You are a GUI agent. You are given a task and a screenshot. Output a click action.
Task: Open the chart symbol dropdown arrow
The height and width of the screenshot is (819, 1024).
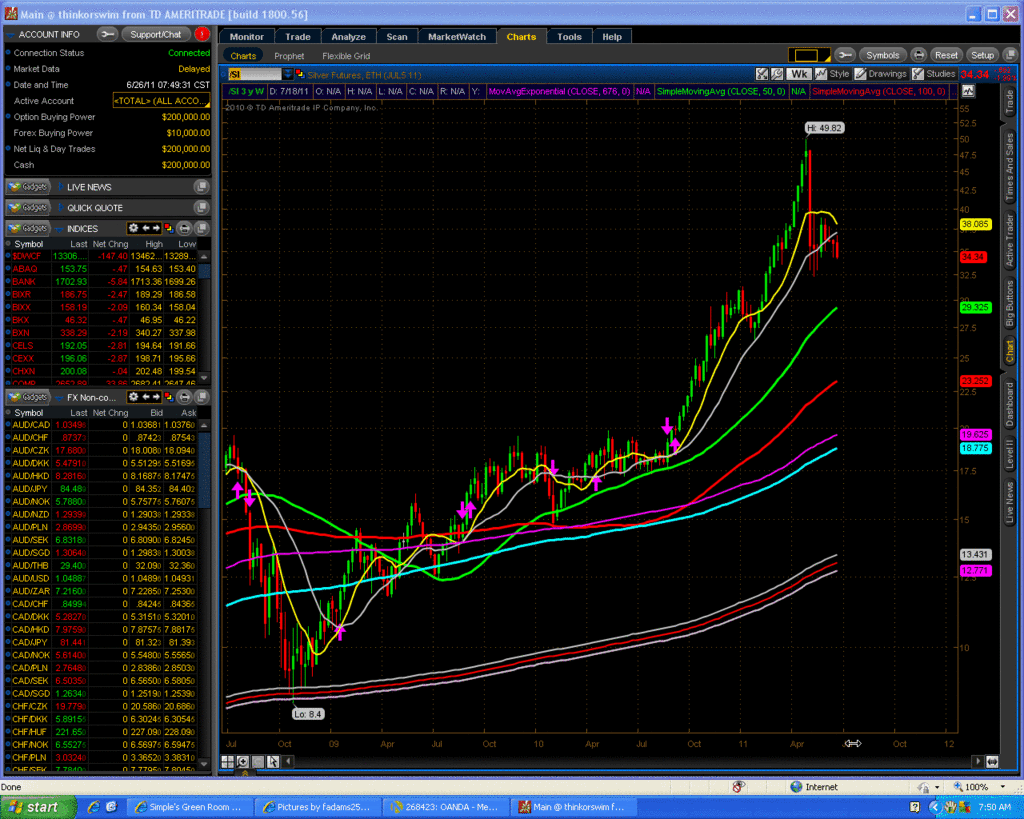pyautogui.click(x=289, y=74)
